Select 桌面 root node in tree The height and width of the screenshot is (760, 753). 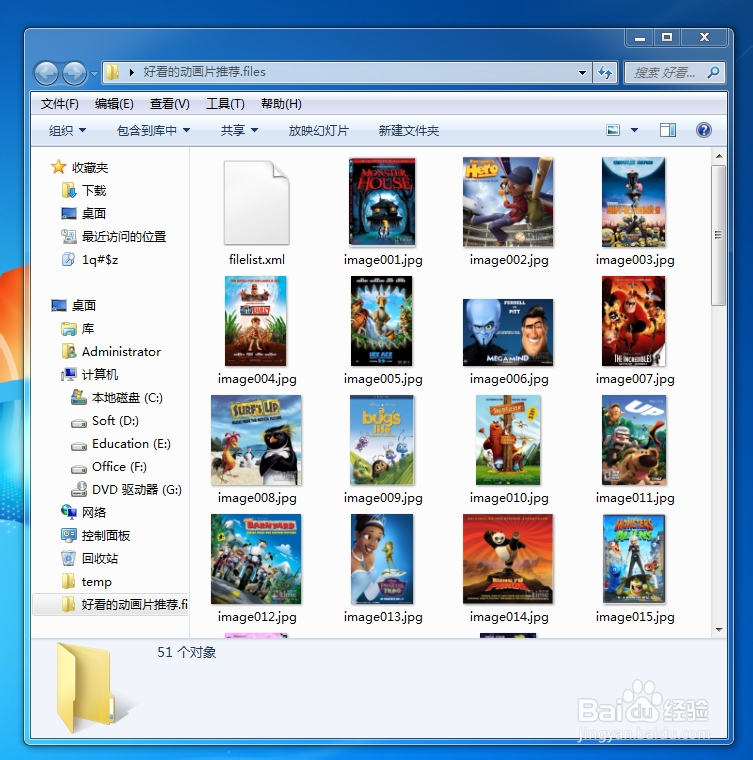(74, 305)
